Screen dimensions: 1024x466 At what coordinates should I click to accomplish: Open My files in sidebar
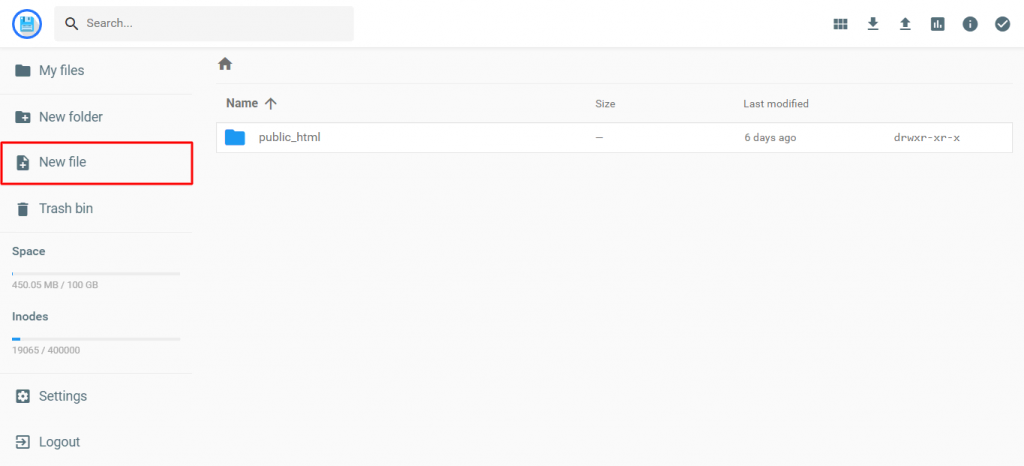pyautogui.click(x=61, y=71)
